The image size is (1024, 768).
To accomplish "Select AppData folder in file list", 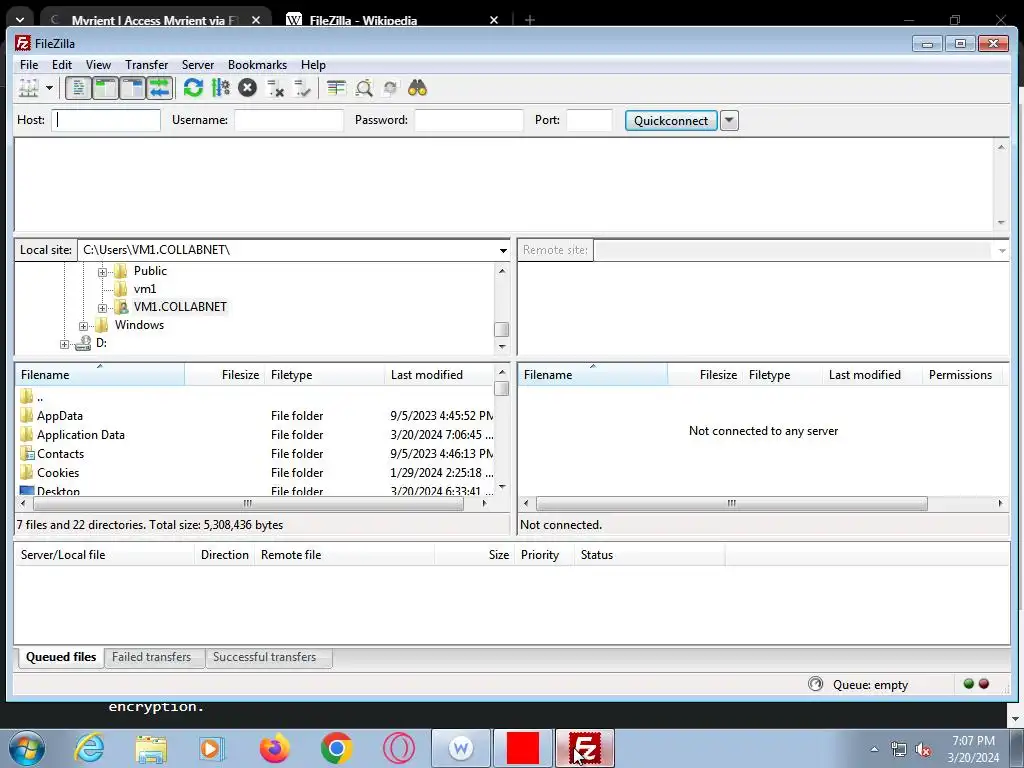I will point(59,415).
